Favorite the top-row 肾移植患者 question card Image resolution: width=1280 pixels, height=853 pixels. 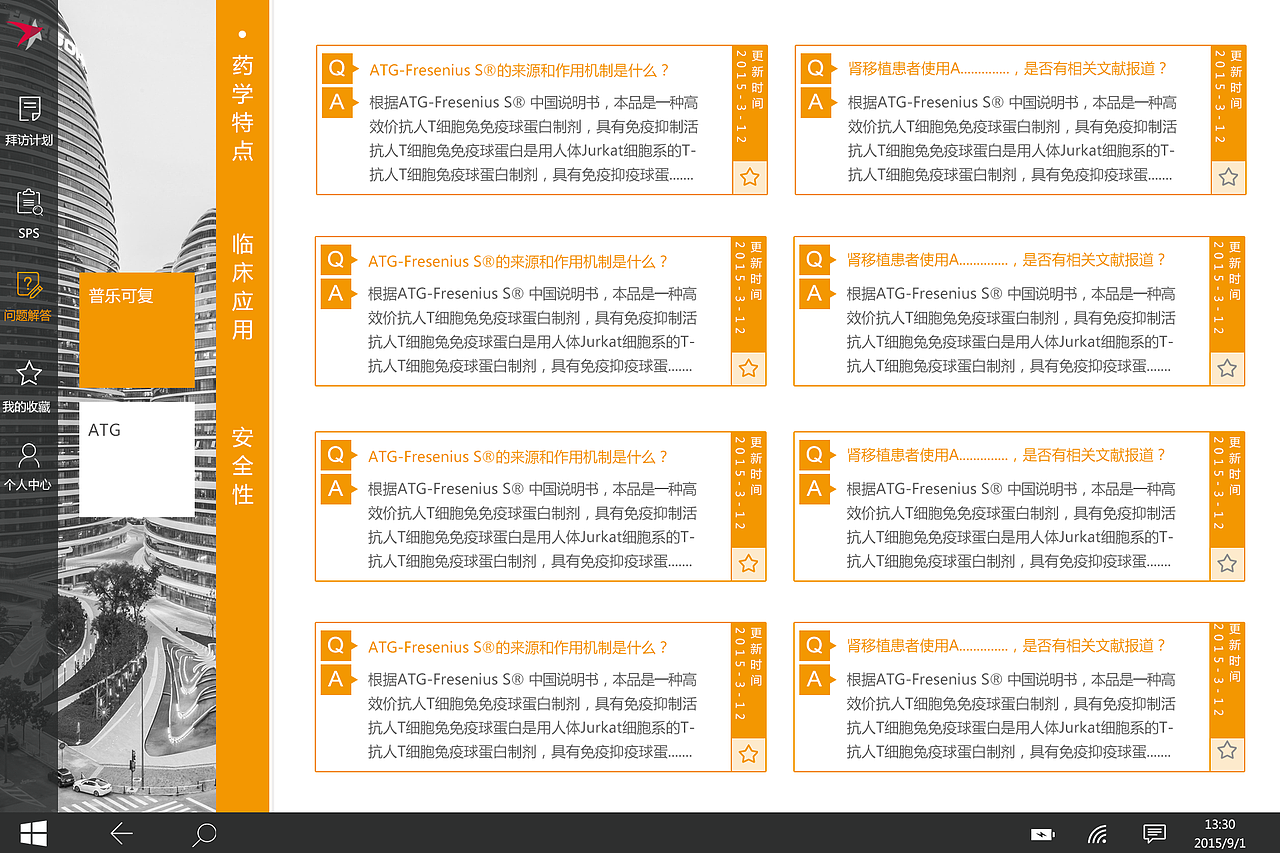(x=1228, y=178)
